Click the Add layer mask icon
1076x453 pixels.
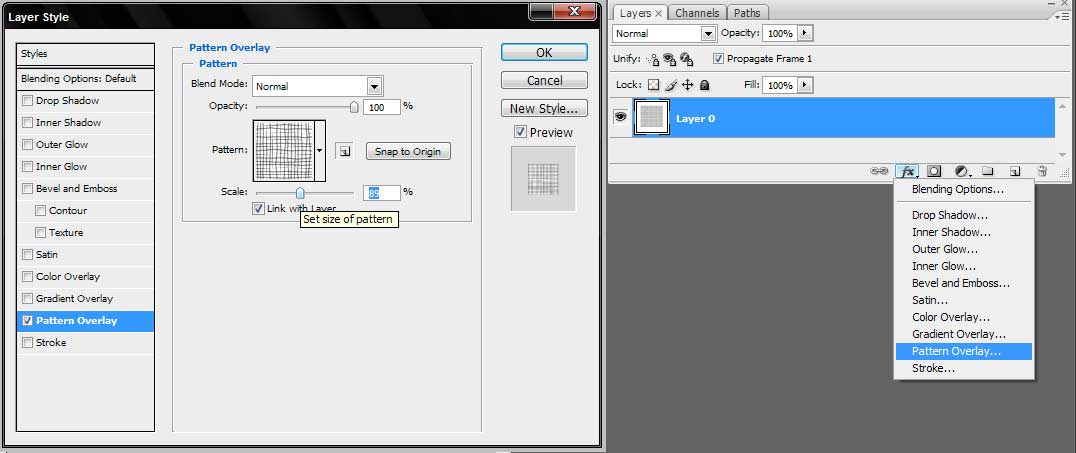coord(934,172)
